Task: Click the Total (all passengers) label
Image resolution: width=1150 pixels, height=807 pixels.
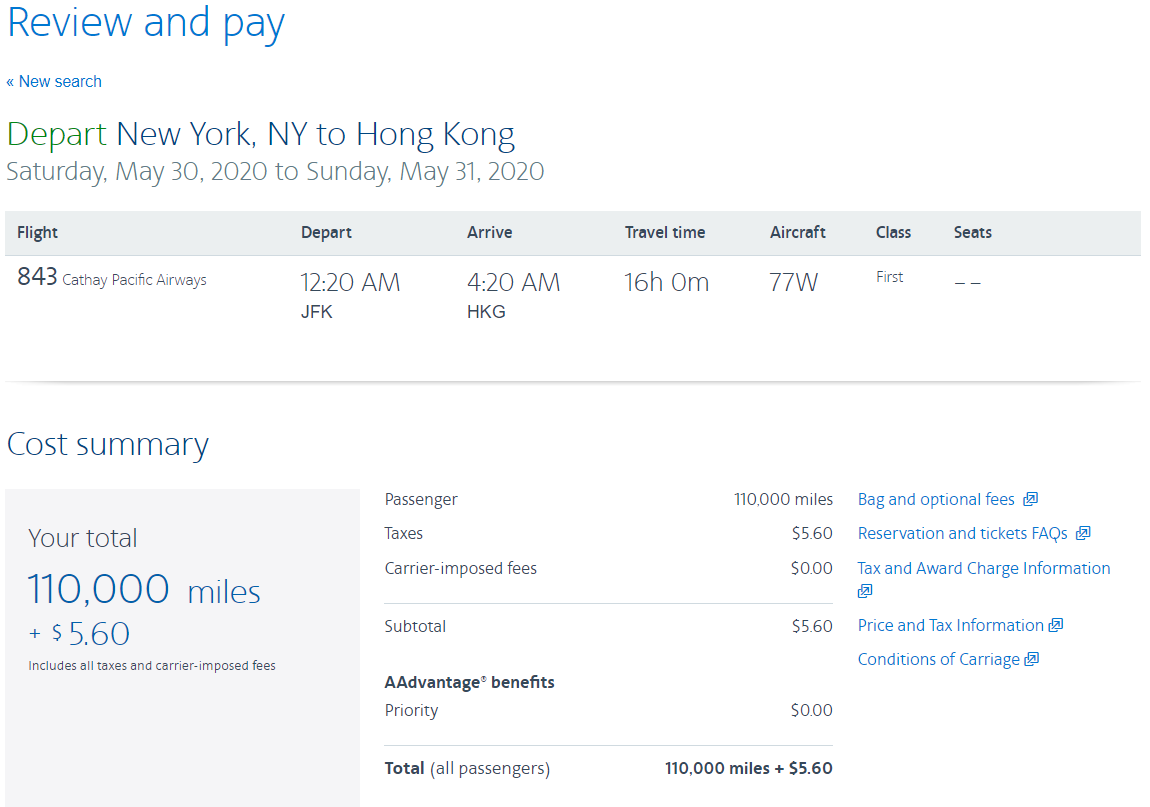Action: (x=467, y=768)
